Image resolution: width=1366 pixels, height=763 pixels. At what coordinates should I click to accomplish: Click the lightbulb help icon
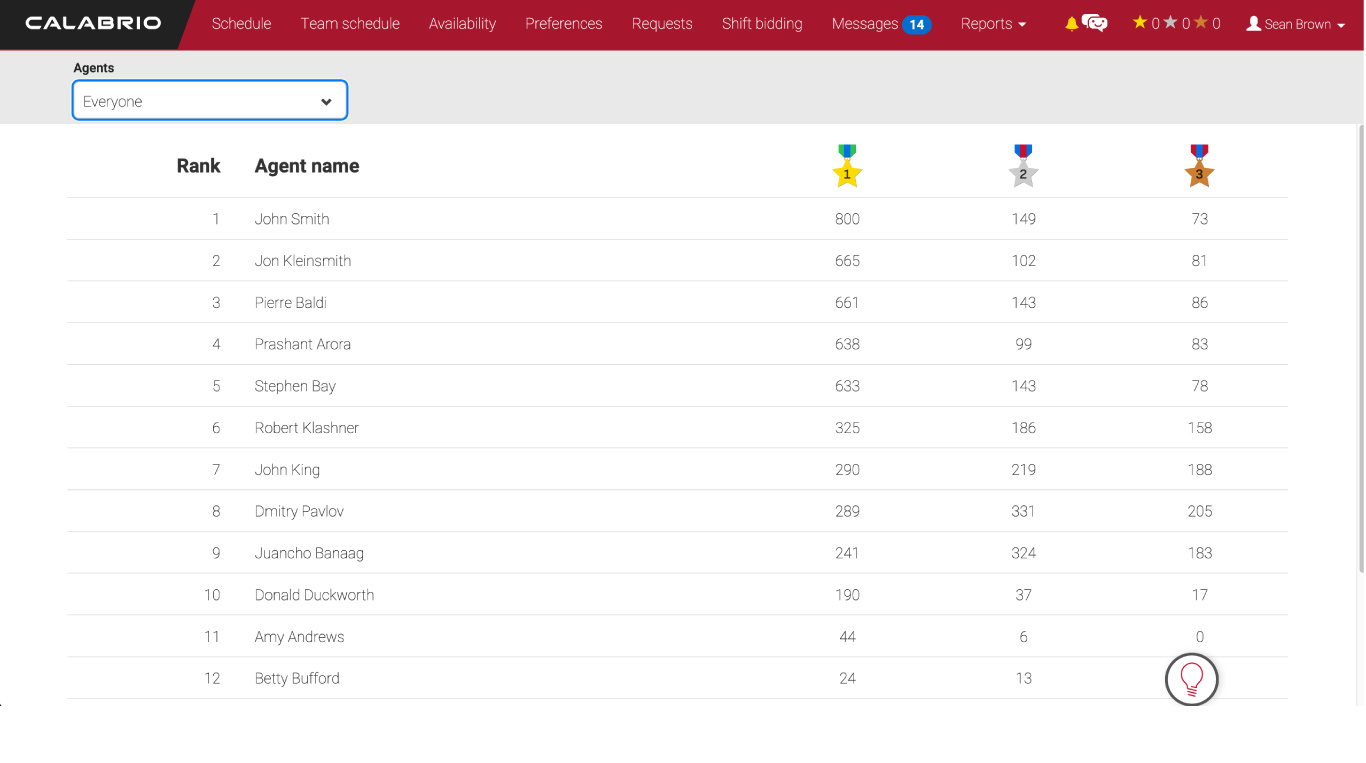click(x=1191, y=680)
